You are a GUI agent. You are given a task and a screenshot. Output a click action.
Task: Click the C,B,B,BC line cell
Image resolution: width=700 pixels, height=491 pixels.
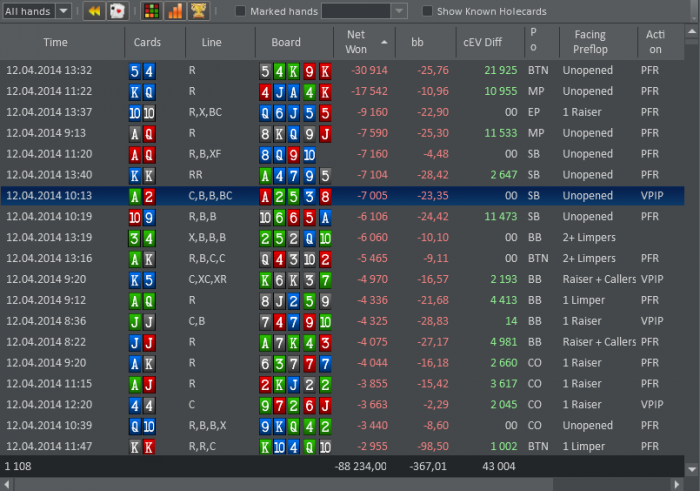tap(210, 196)
